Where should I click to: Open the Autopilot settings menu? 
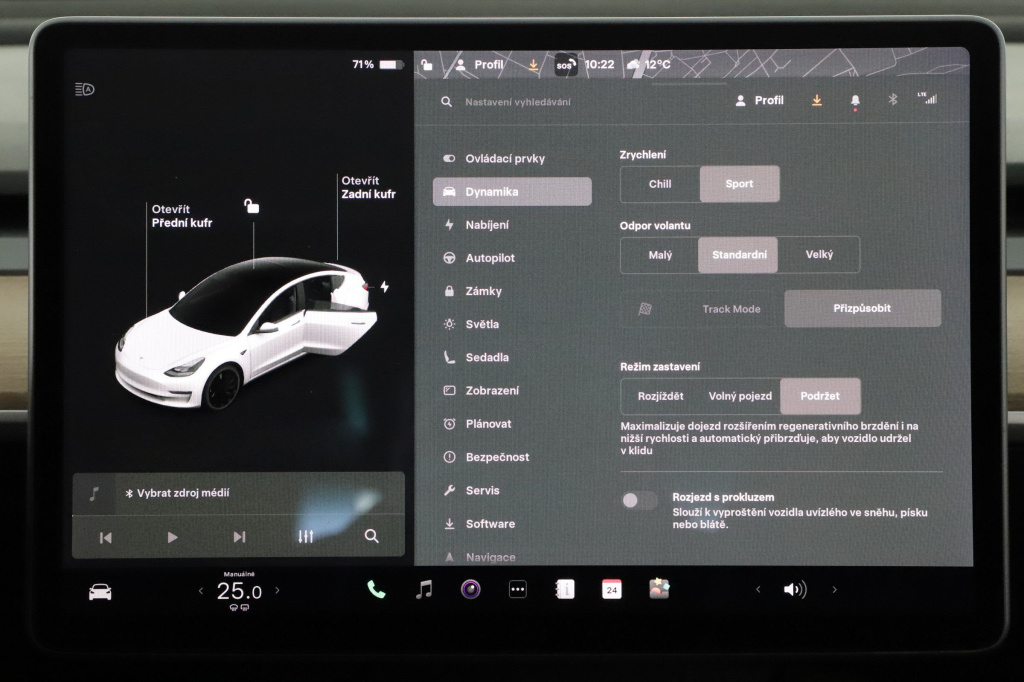coord(512,258)
